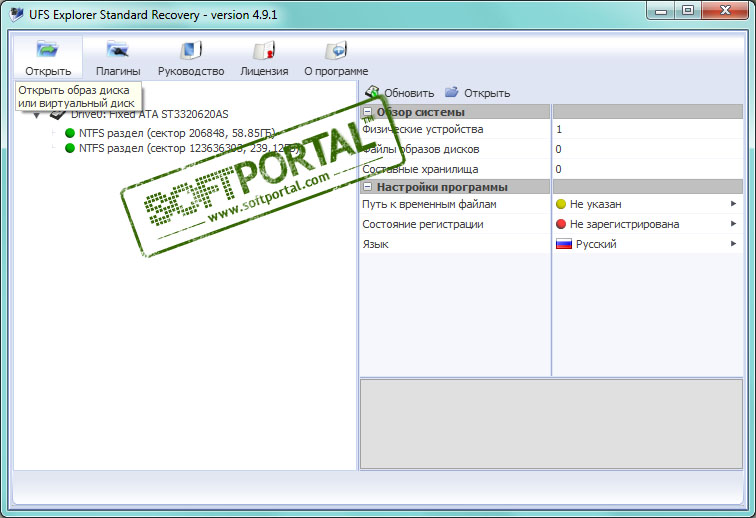Click the Обзор системы header text
Image resolution: width=756 pixels, height=518 pixels.
pos(420,112)
